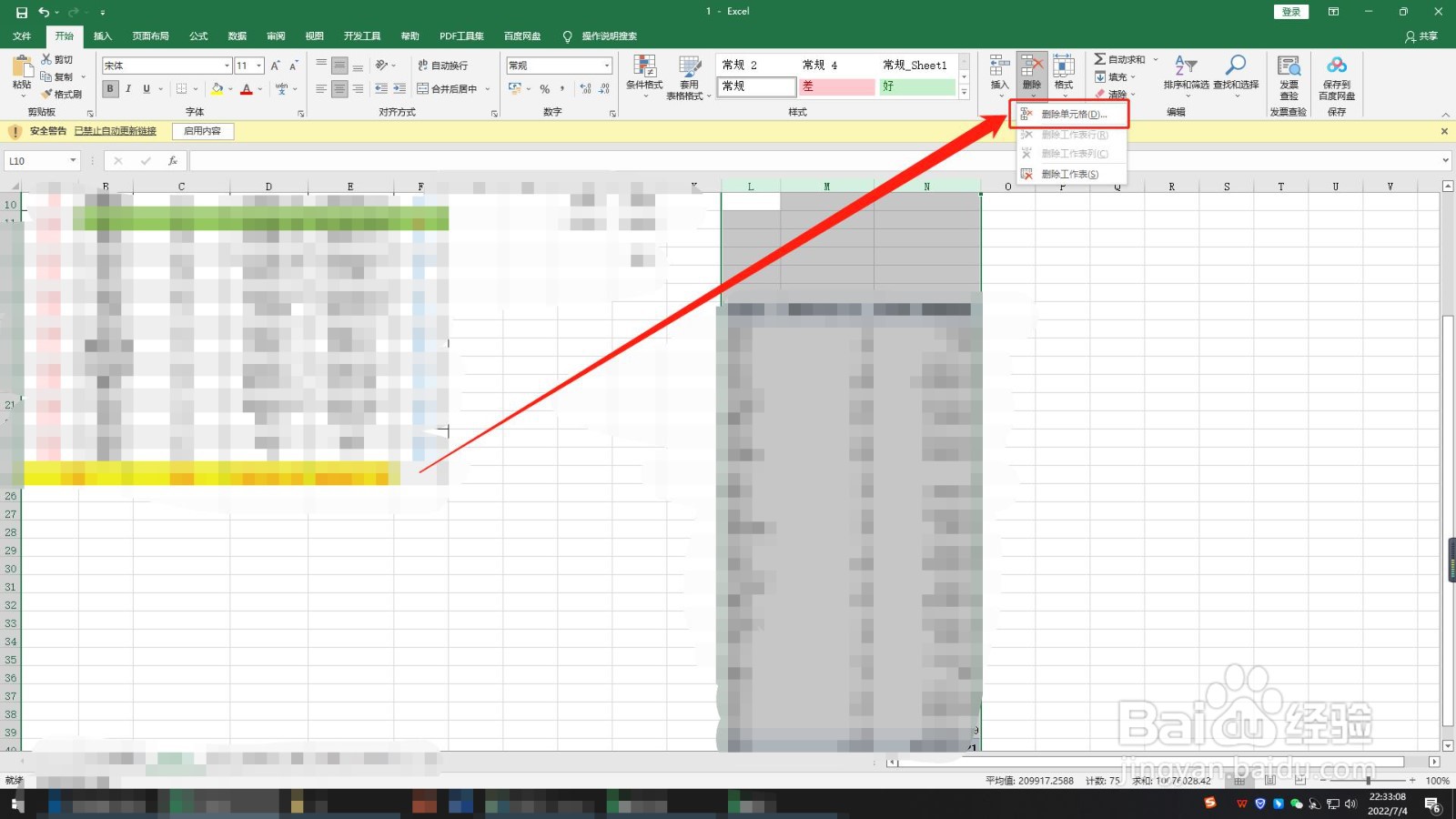The width and height of the screenshot is (1456, 819).
Task: Toggle Wrap Text (自动换行)
Action: click(442, 66)
